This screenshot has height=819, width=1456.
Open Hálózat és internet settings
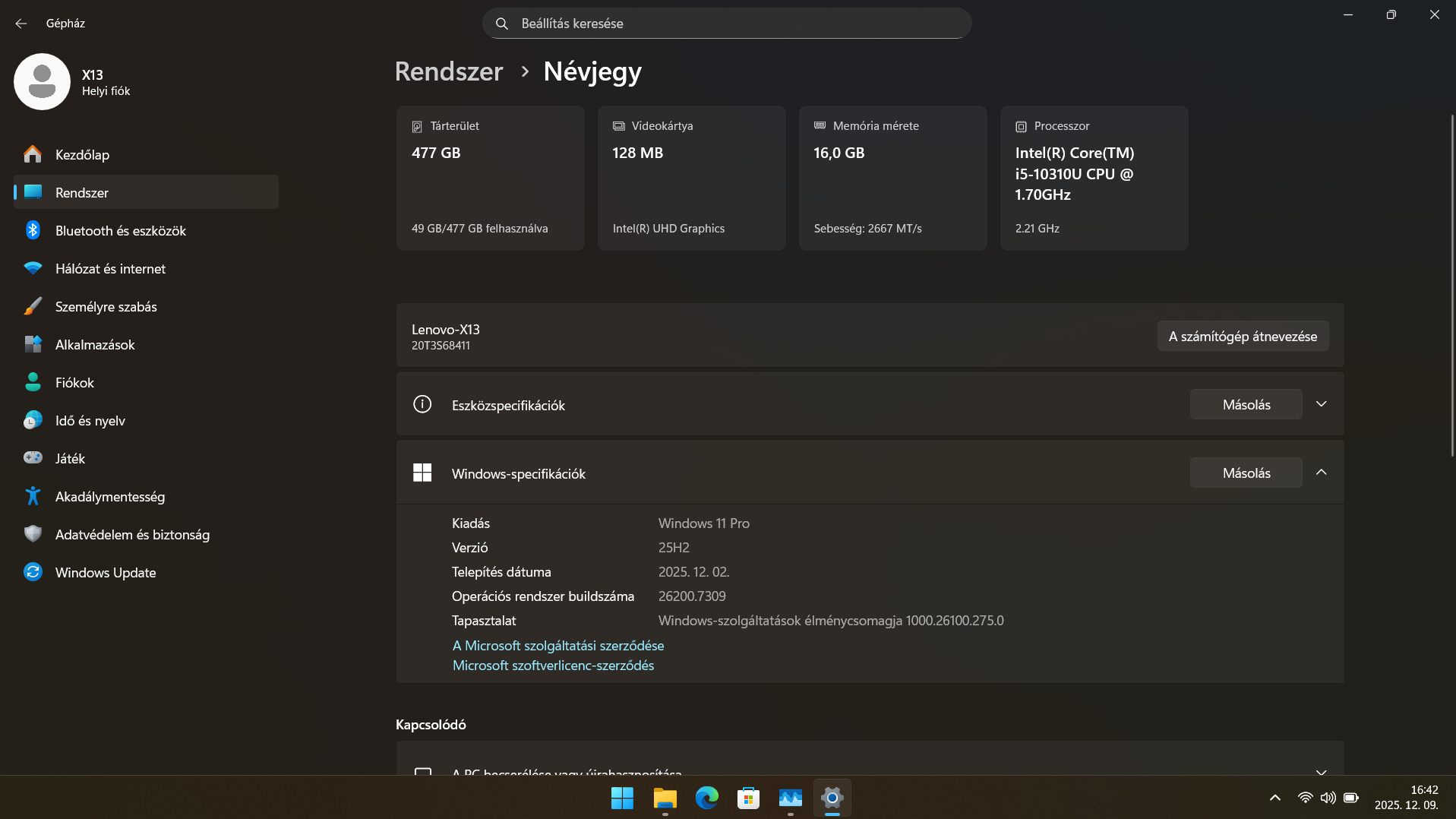146,268
